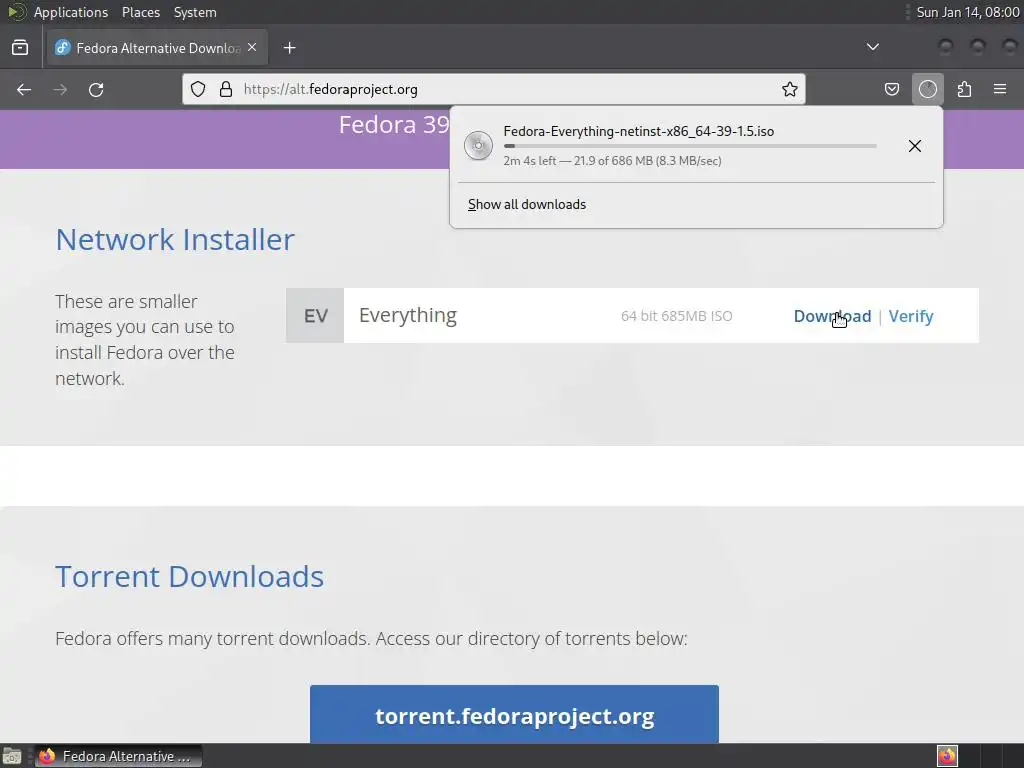Click the Firefox workspace icon in bottom panel
The image size is (1024, 768).
(947, 756)
